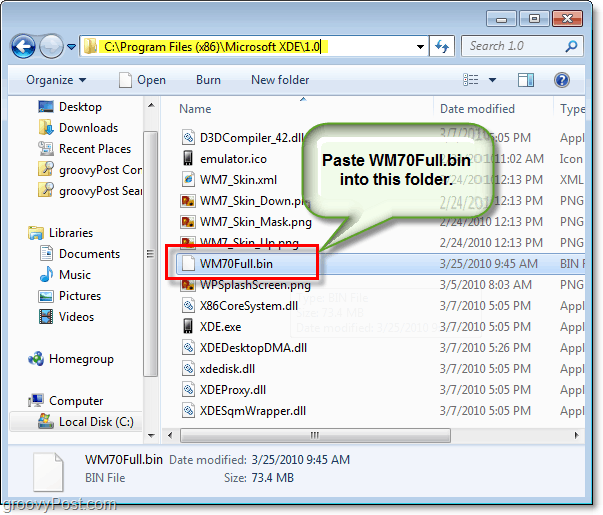
Task: Open the recent pages dropdown arrow
Action: click(x=72, y=47)
